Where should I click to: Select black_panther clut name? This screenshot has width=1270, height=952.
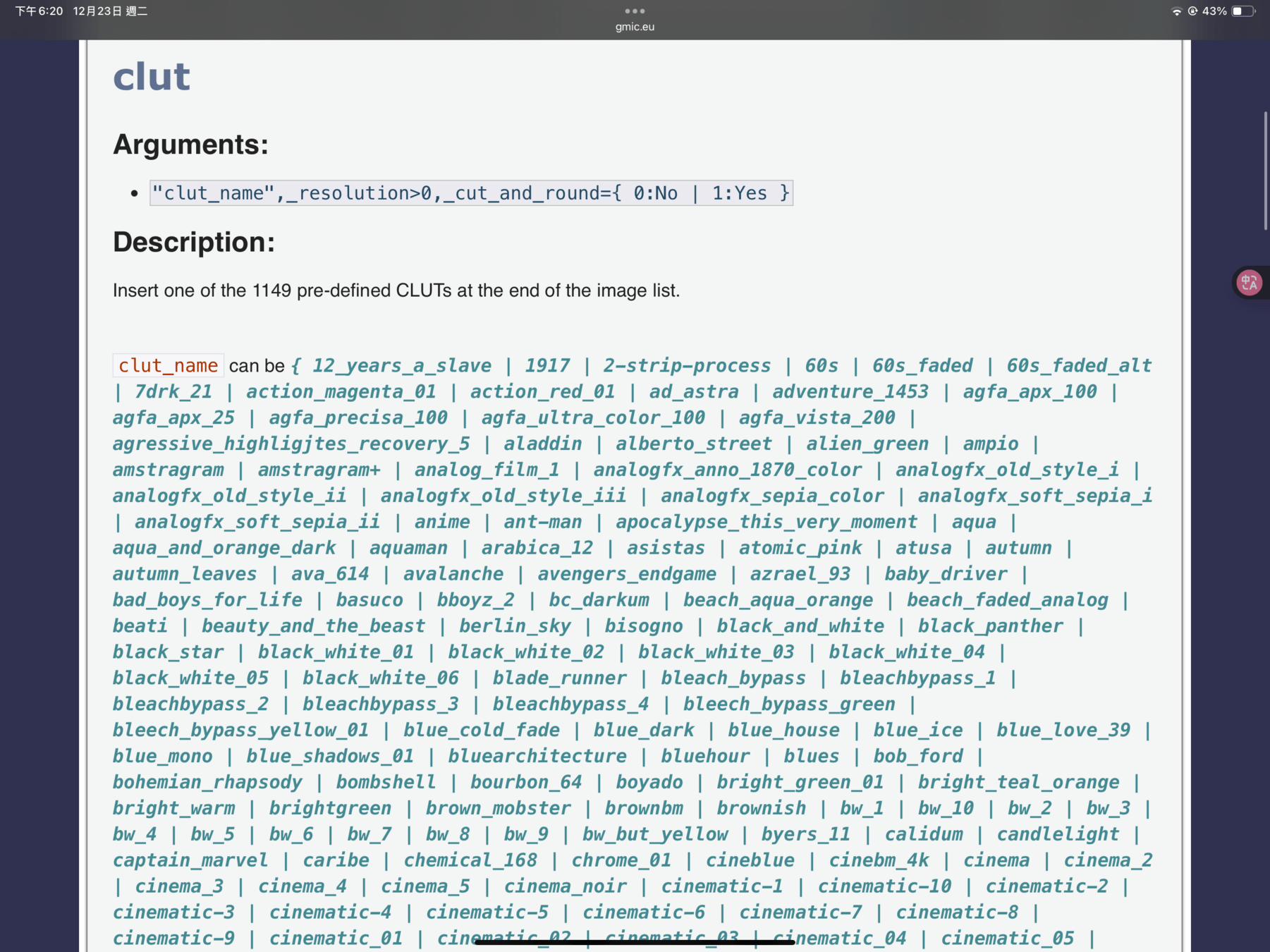click(x=990, y=626)
